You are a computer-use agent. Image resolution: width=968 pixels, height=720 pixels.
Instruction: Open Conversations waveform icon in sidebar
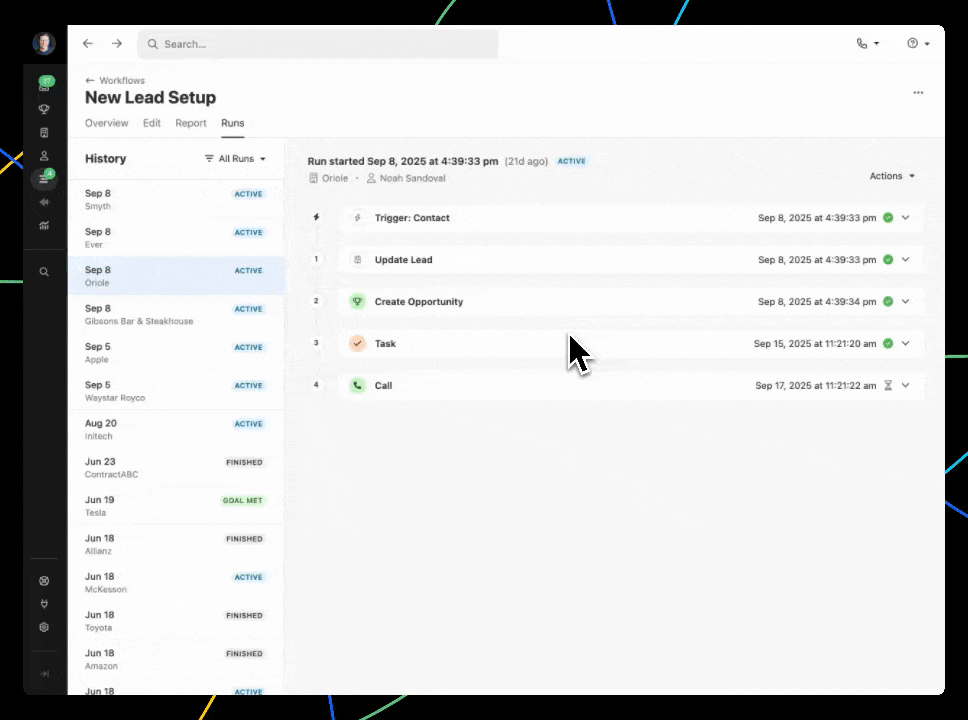(x=44, y=202)
